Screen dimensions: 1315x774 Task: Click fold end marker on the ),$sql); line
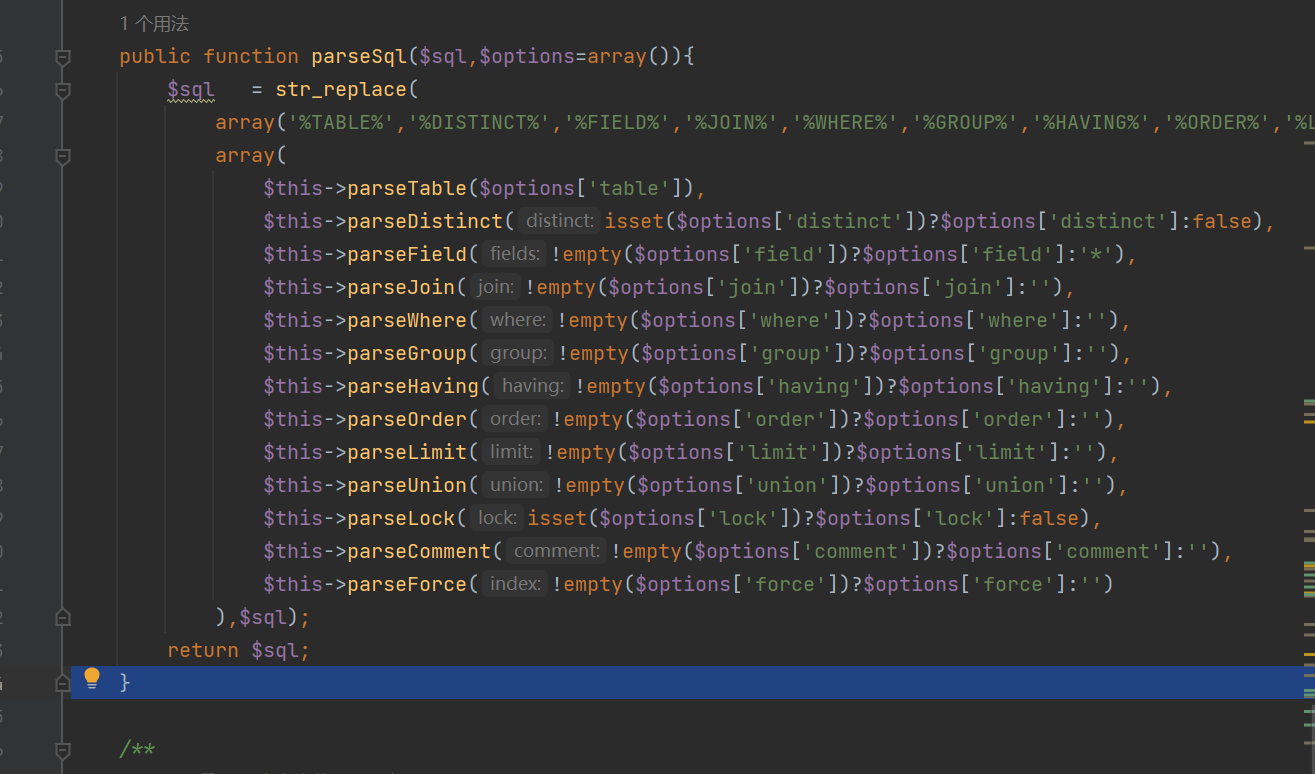coord(62,618)
